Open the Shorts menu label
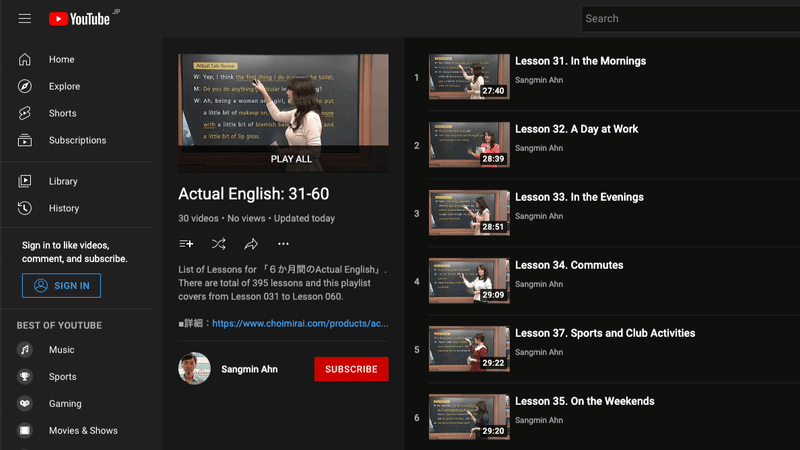 (x=63, y=113)
